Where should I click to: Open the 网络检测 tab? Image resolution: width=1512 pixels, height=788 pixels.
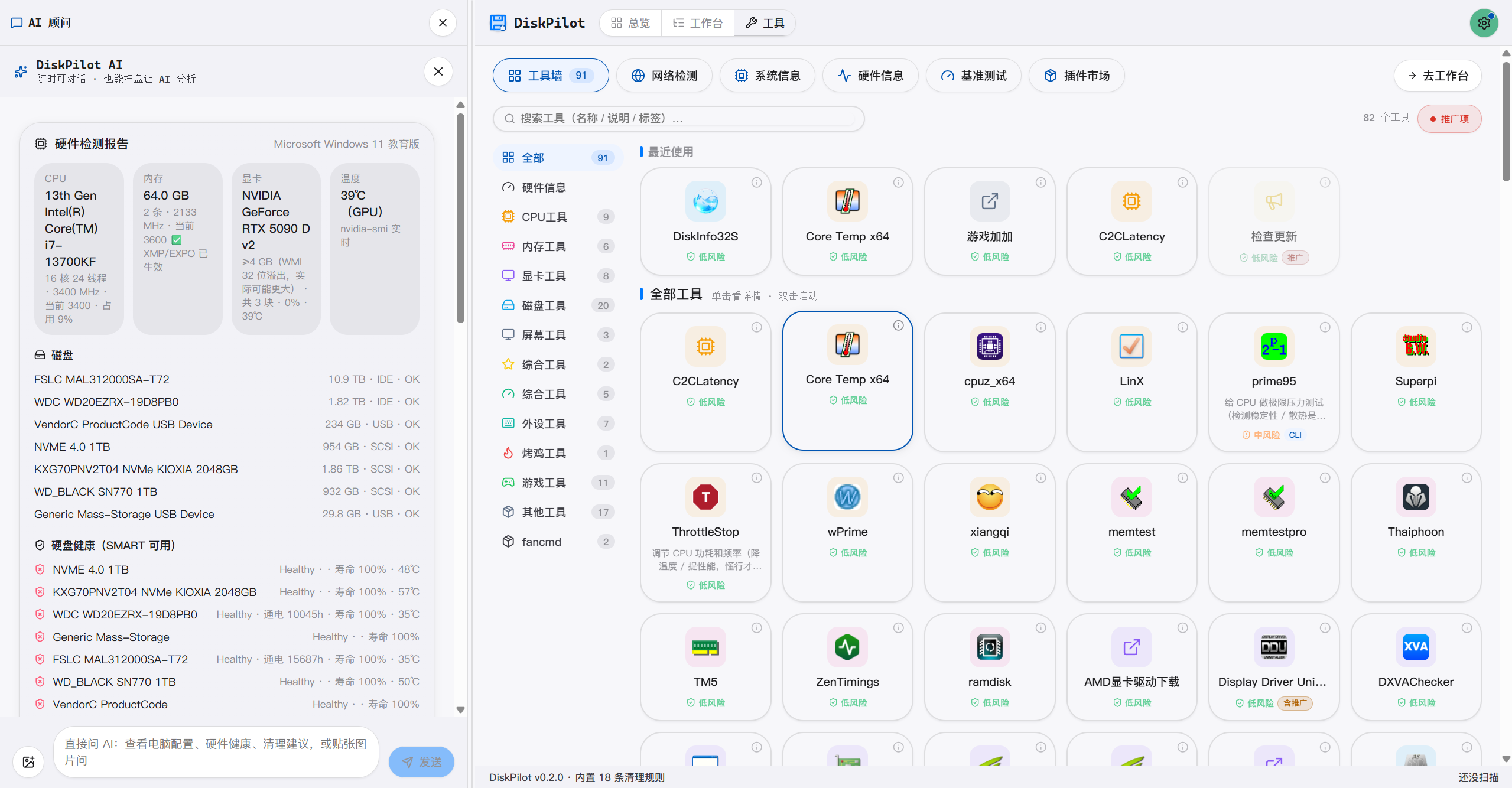[x=664, y=76]
